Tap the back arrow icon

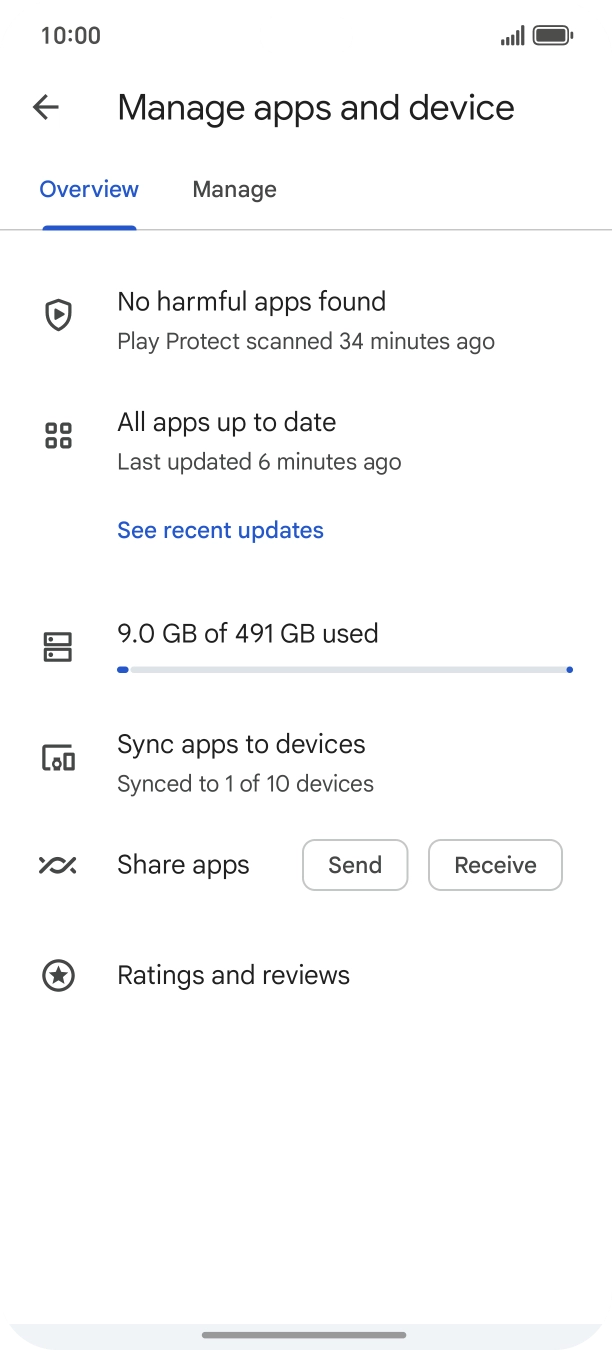[x=46, y=108]
